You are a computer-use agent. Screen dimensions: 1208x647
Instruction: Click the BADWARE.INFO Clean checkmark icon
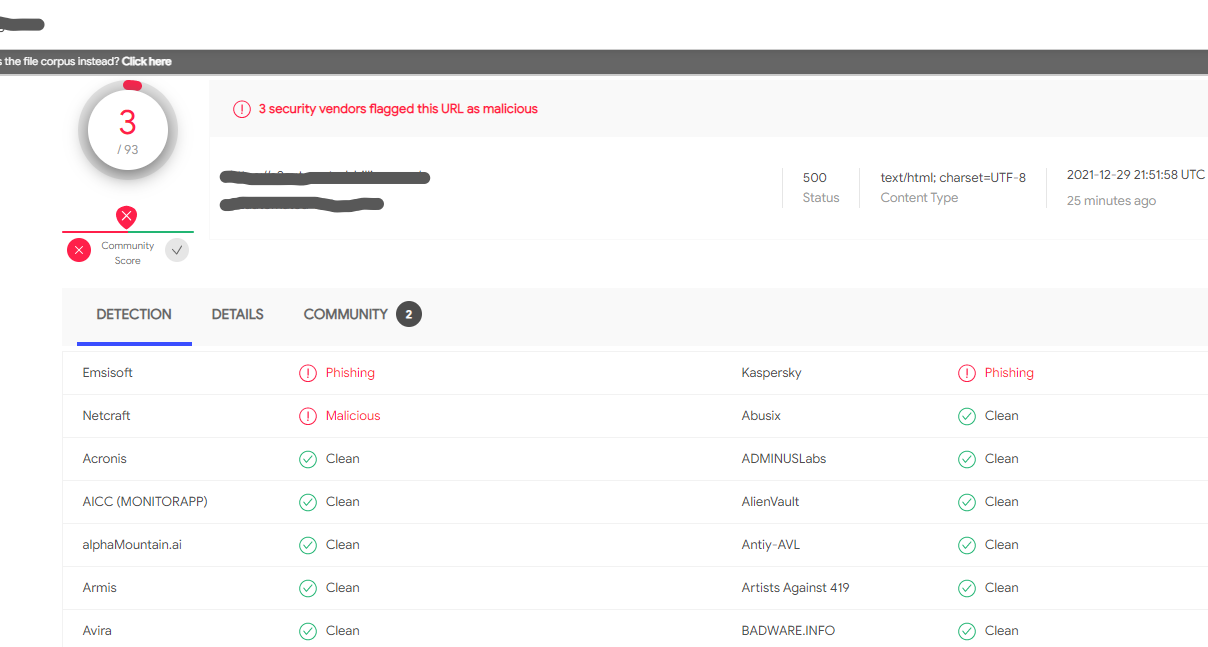[967, 631]
